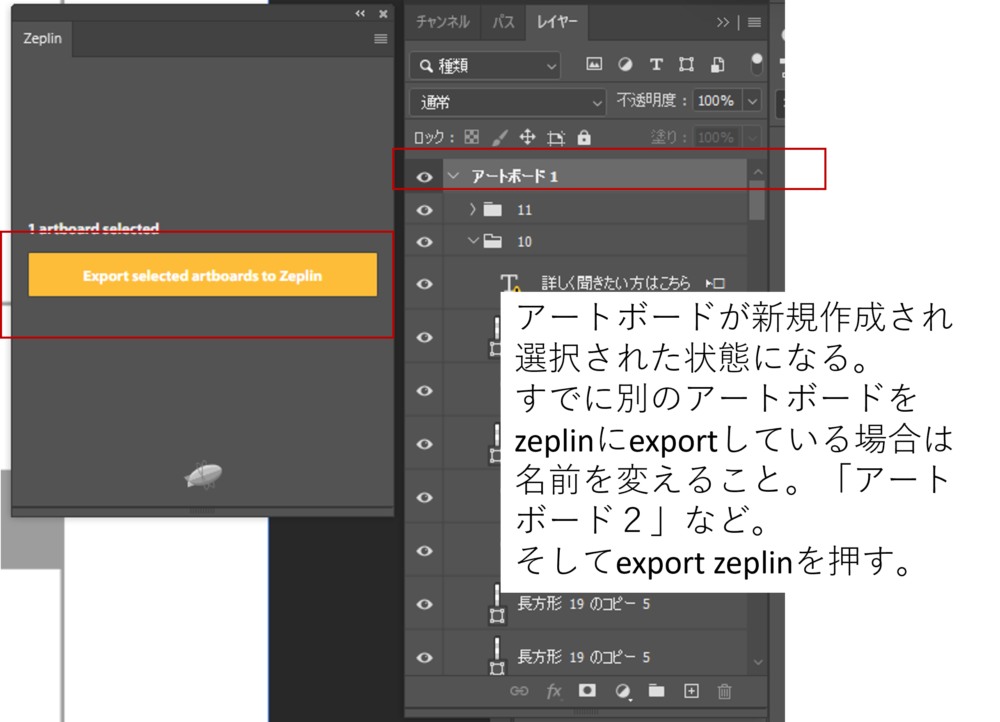Toggle the layer filtering switch
Viewport: 1000px width, 722px height.
(756, 64)
